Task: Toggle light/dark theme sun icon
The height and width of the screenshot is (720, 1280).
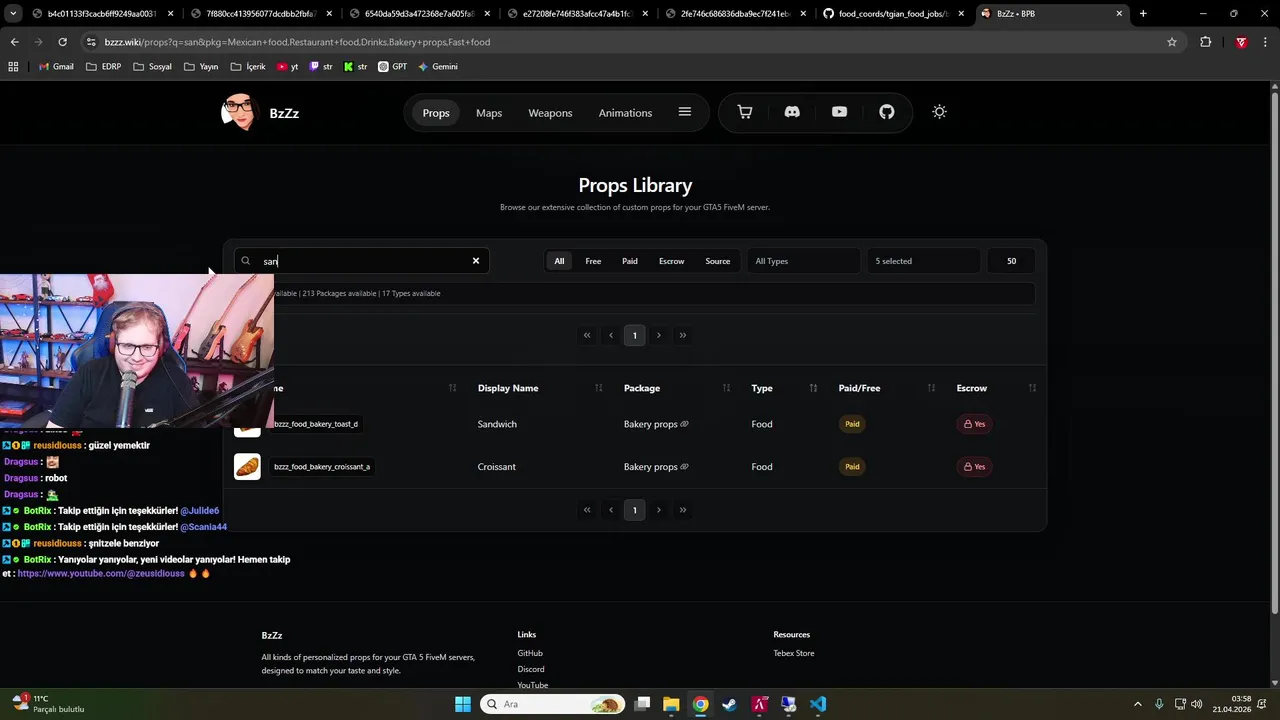Action: [x=939, y=112]
